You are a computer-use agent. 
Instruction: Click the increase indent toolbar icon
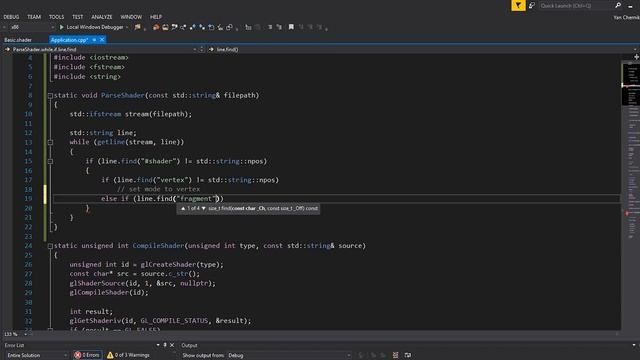click(279, 27)
